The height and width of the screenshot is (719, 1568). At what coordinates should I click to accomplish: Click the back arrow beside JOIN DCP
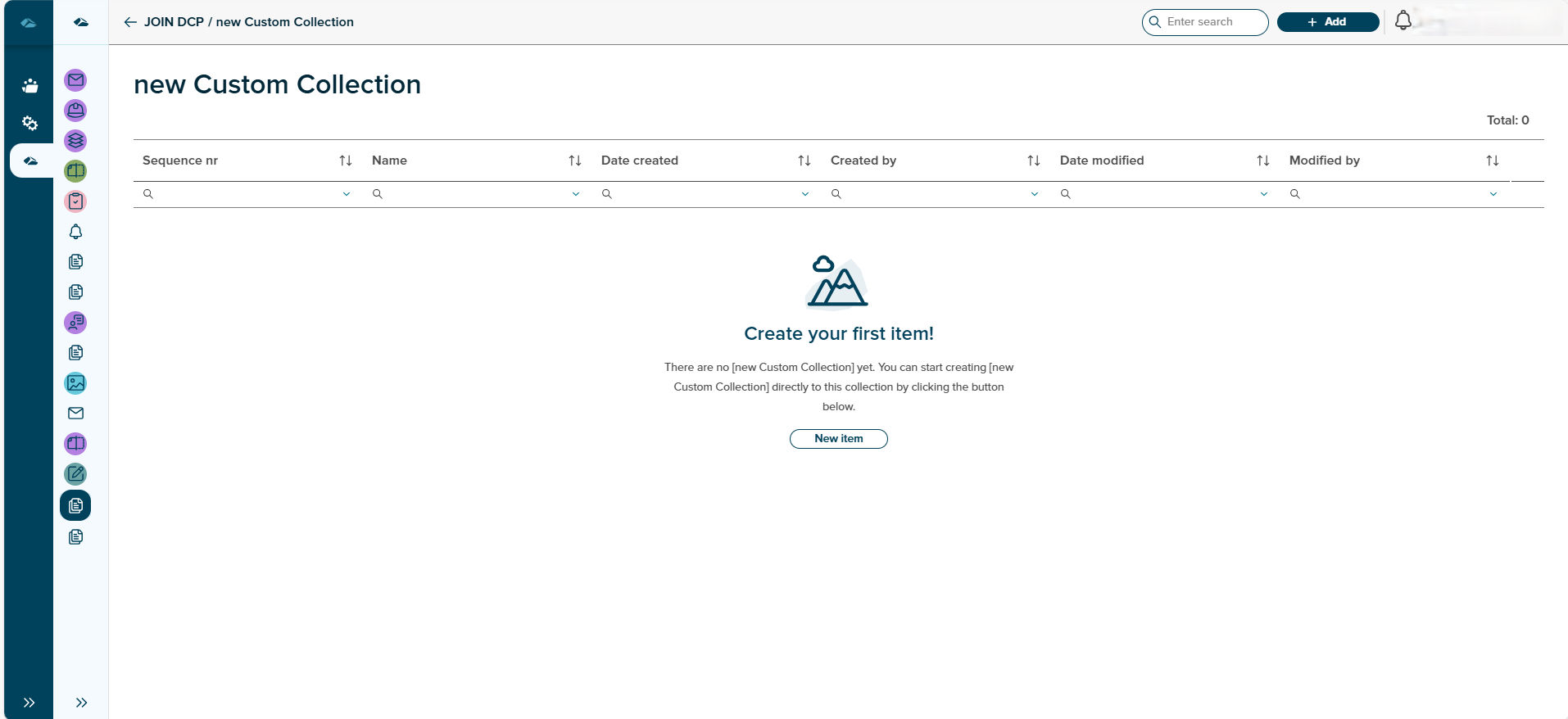click(x=130, y=22)
